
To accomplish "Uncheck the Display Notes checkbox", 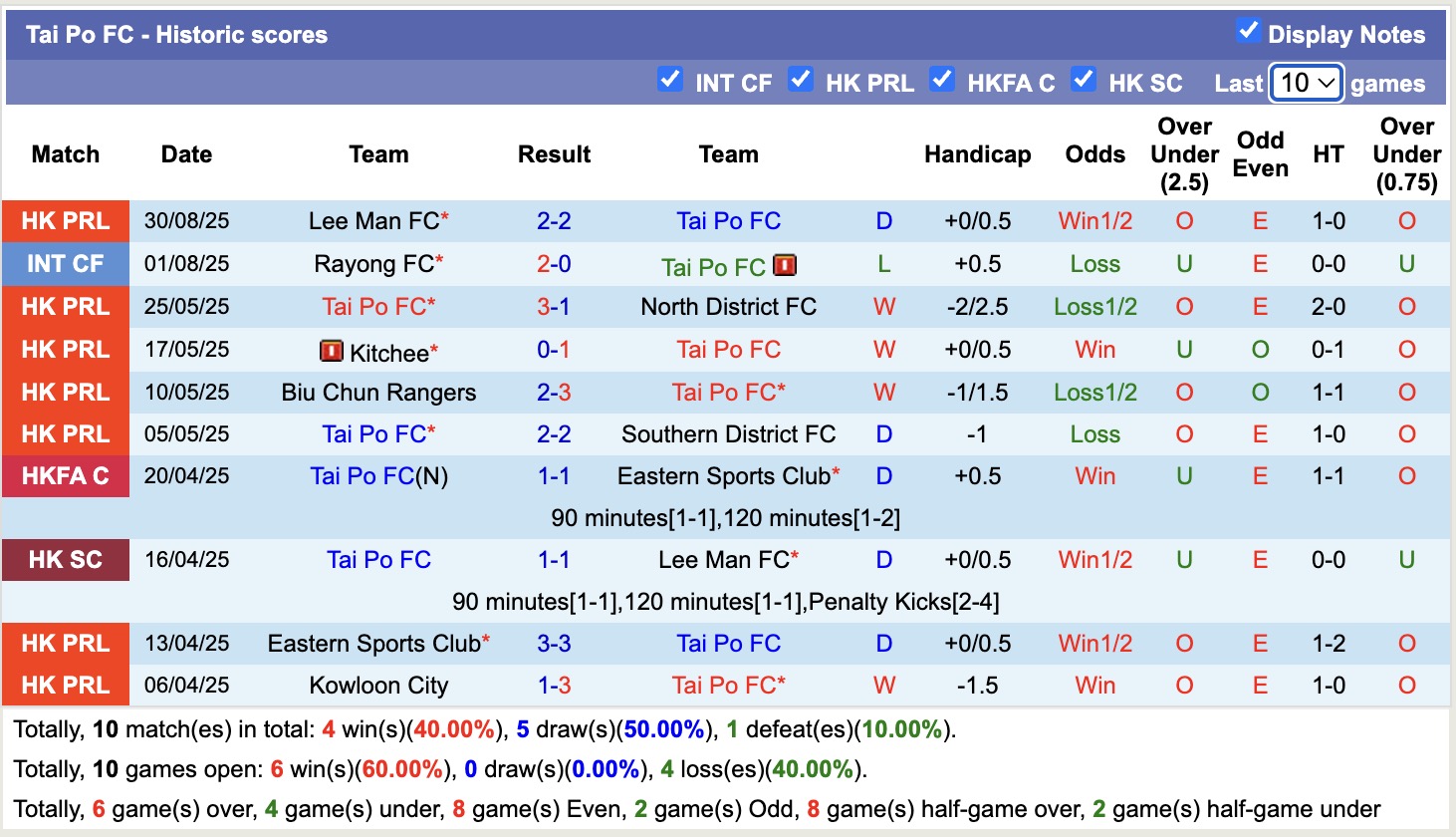I will (1248, 31).
